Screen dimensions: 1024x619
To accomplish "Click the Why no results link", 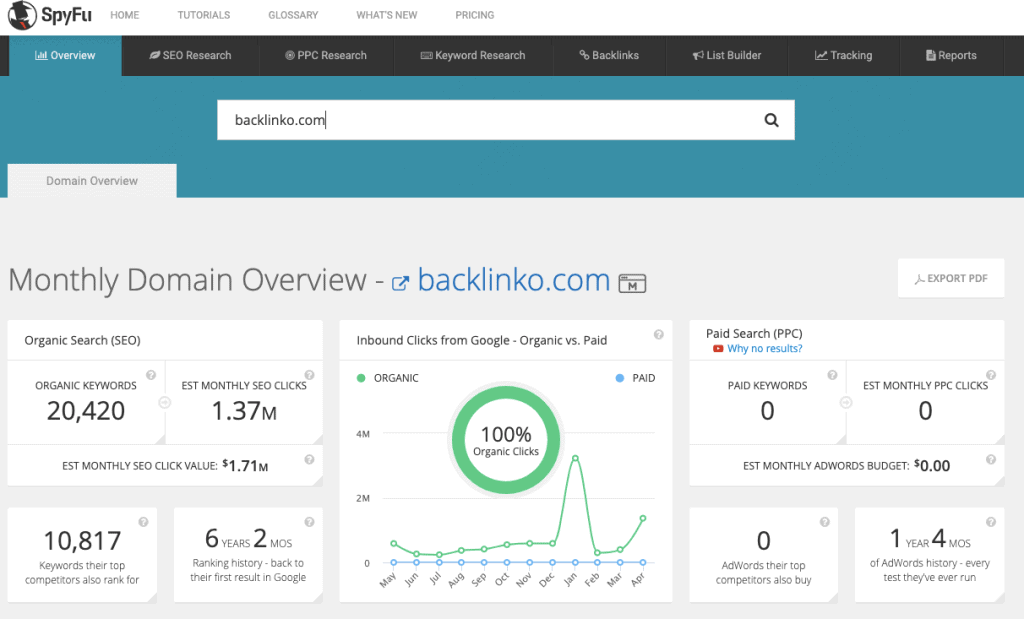I will coord(765,349).
